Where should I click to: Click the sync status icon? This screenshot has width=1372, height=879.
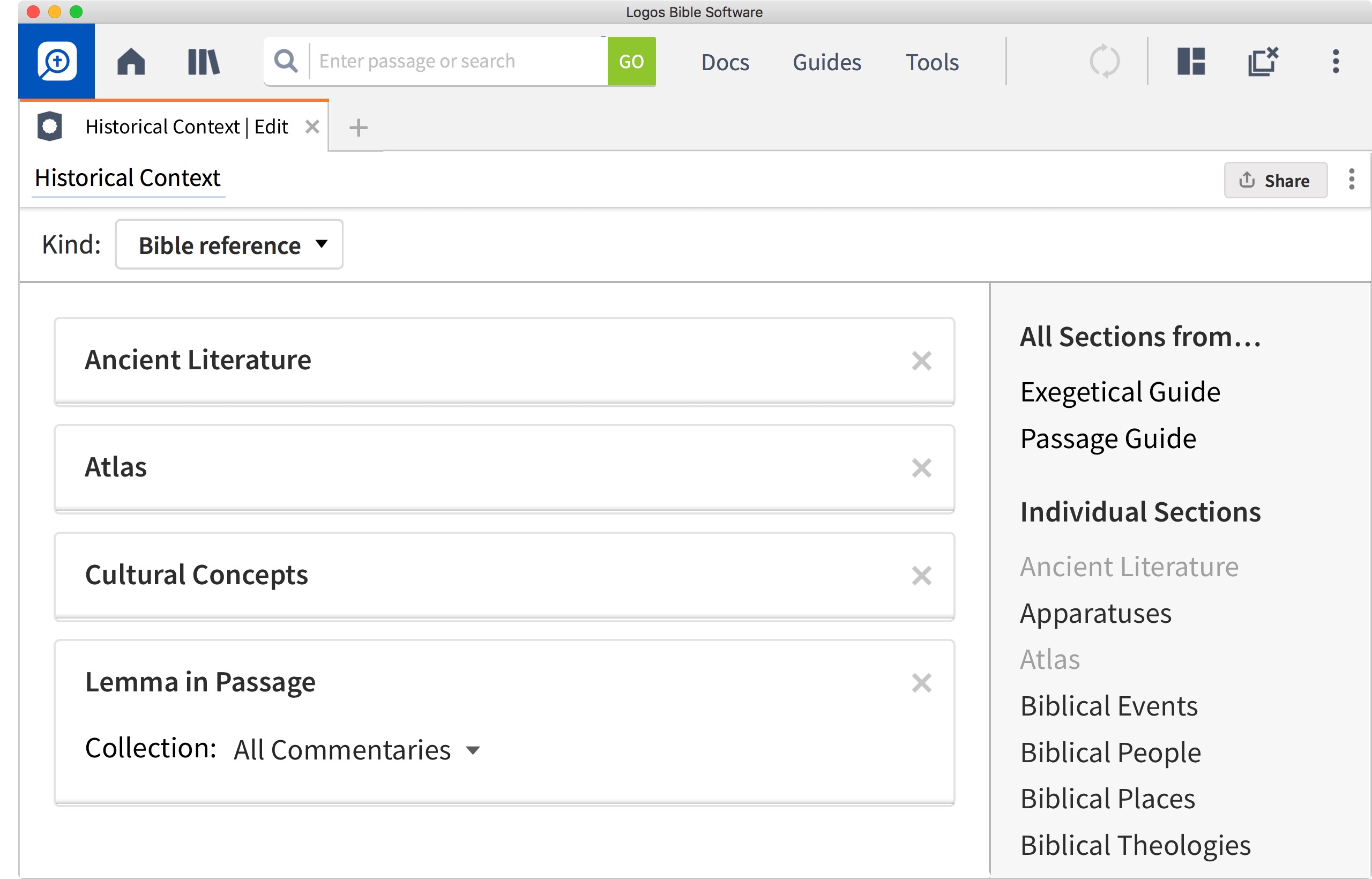tap(1105, 61)
